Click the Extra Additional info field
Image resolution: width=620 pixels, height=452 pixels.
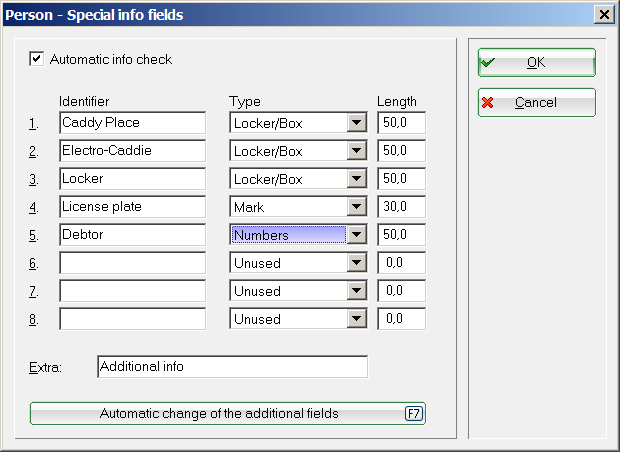coord(232,367)
